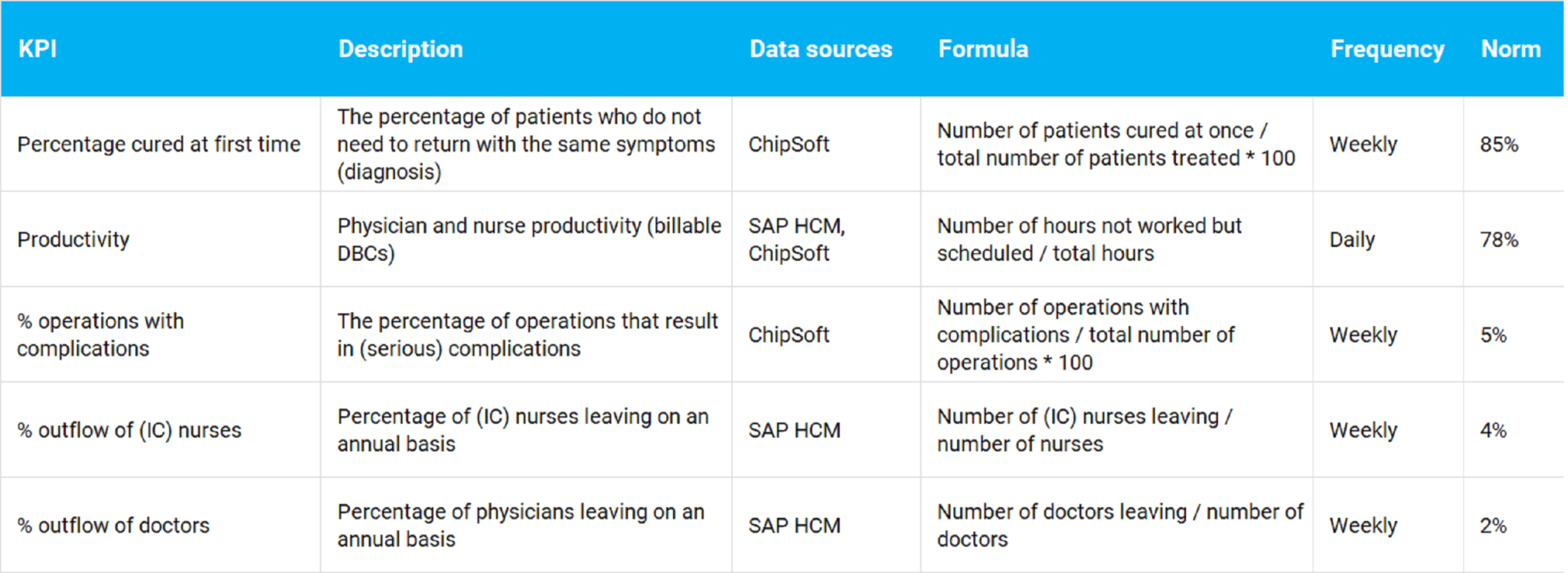Select the 'Percentage cured at first time' cell
Viewport: 1568px width, 573px height.
(x=159, y=145)
